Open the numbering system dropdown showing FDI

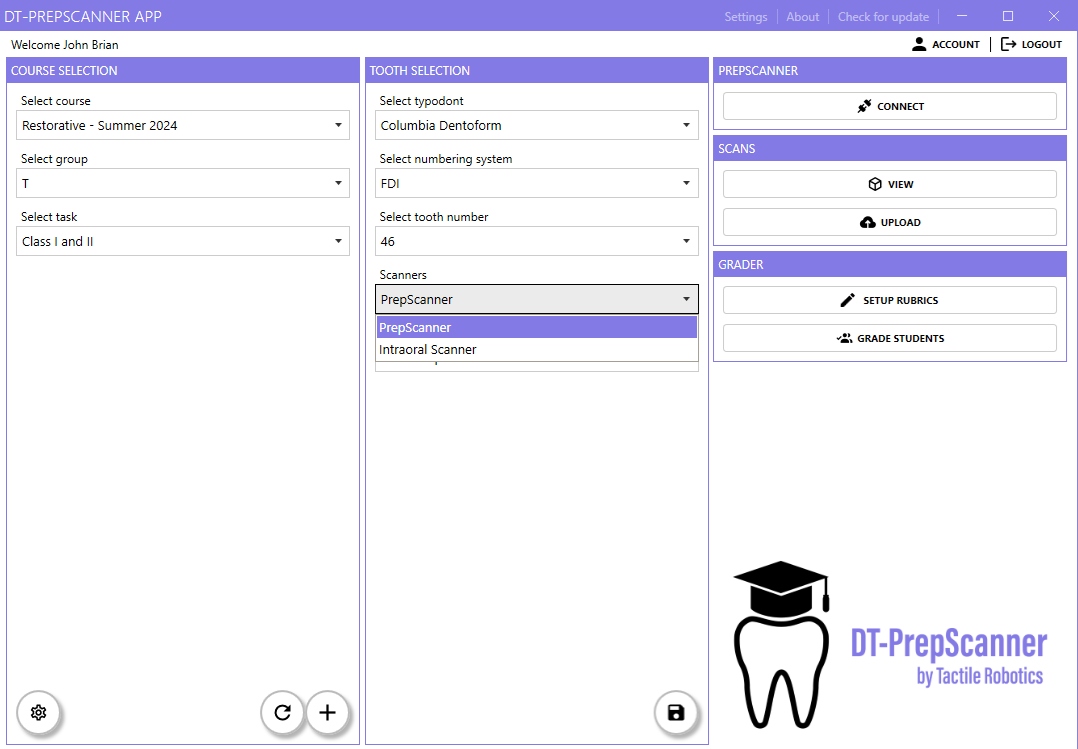point(537,183)
